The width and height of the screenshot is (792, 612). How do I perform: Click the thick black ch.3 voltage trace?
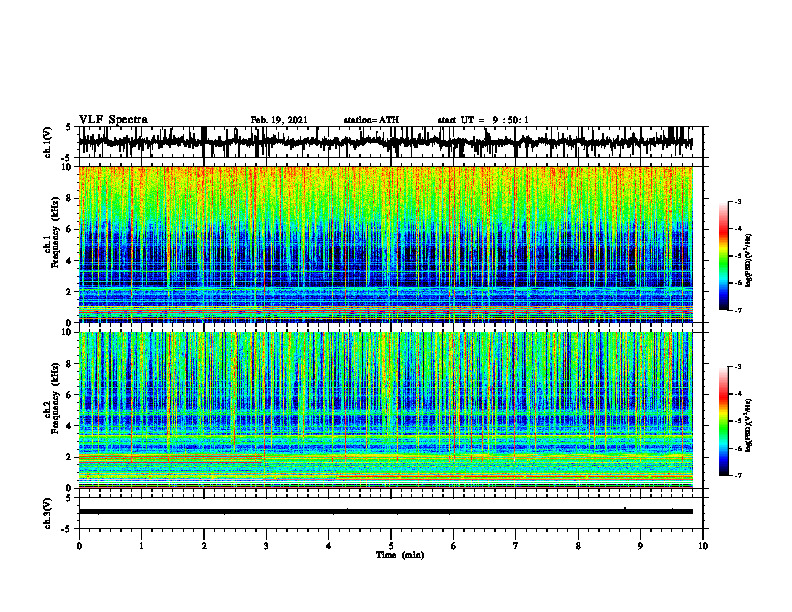(386, 512)
